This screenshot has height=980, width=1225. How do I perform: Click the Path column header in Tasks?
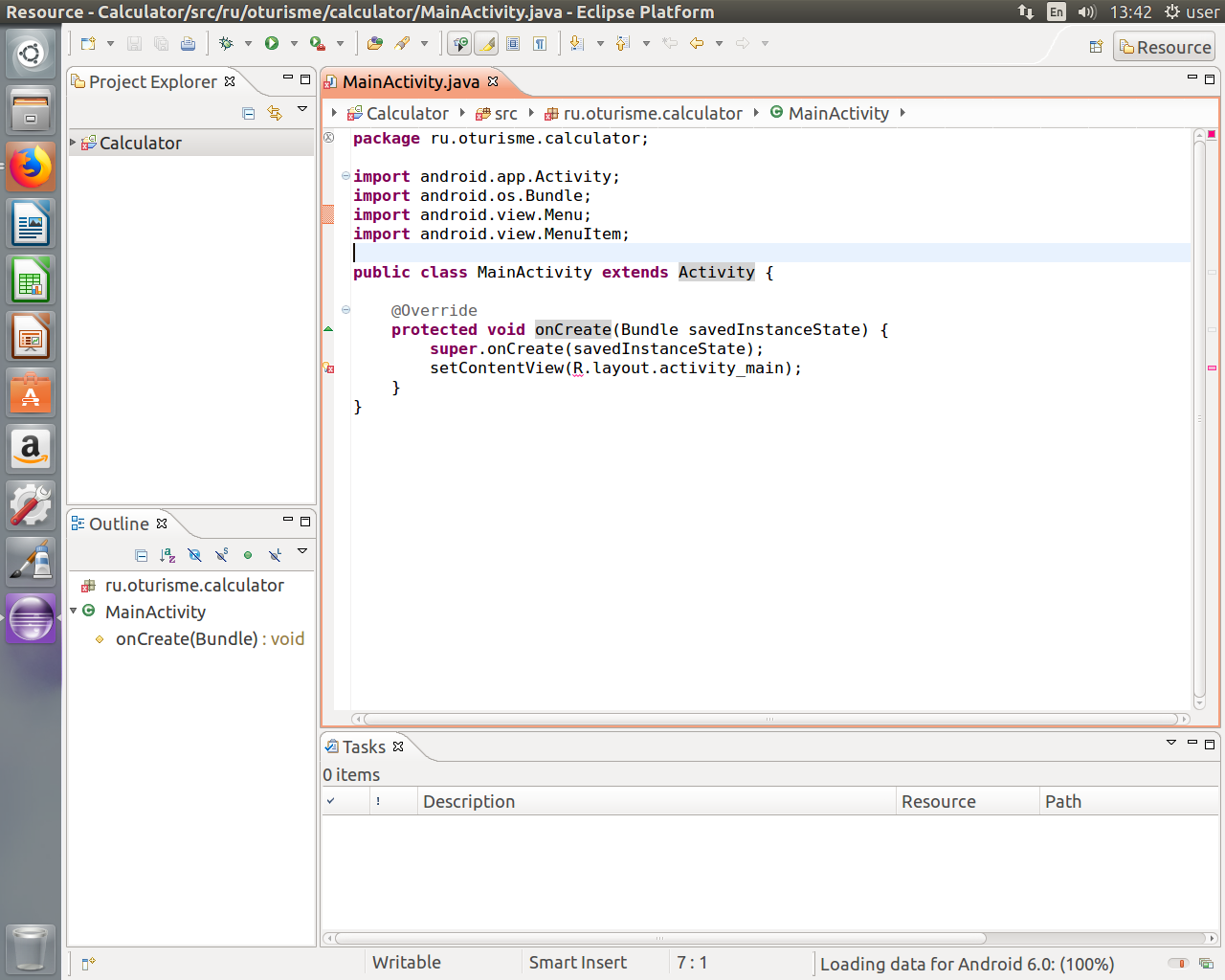tap(1128, 802)
